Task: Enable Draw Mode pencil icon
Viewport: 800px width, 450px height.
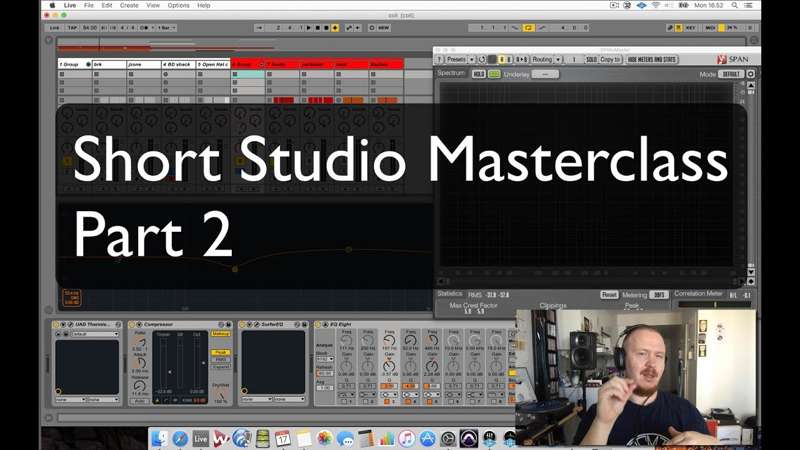Action: [x=670, y=28]
